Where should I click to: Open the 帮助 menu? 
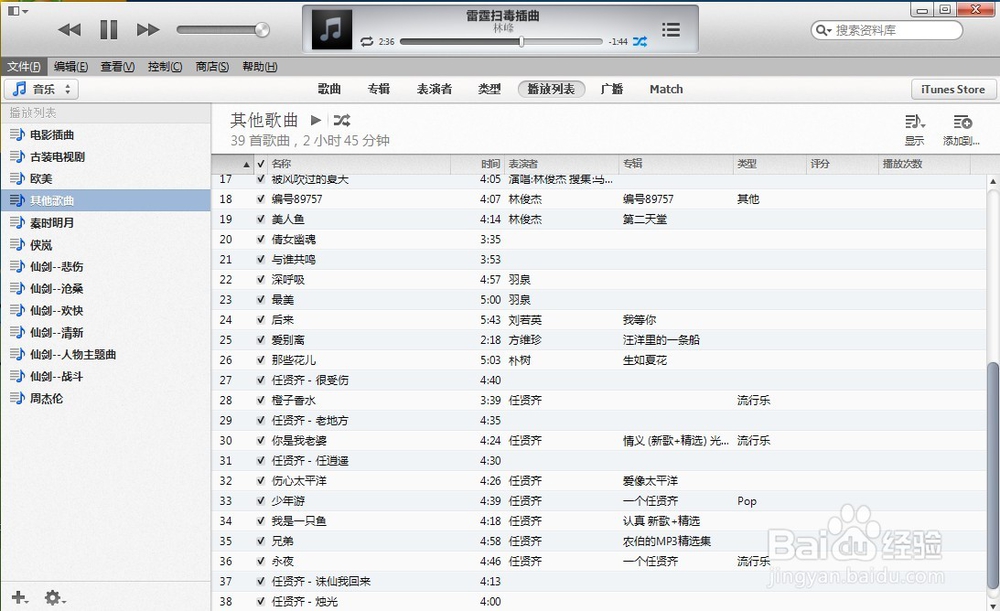tap(260, 66)
